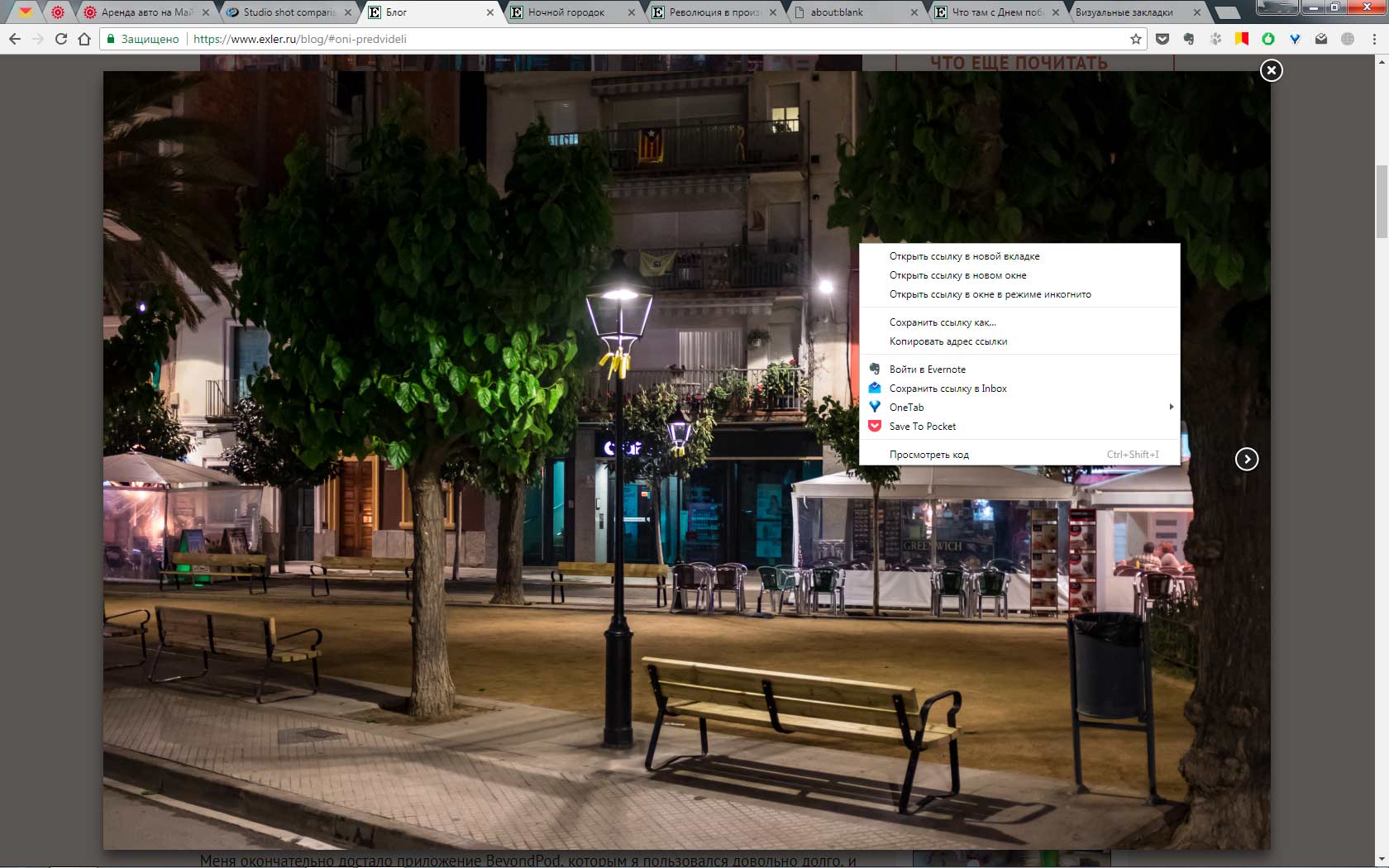Select 'Сохранить ссылку как...' menu entry

pos(943,322)
